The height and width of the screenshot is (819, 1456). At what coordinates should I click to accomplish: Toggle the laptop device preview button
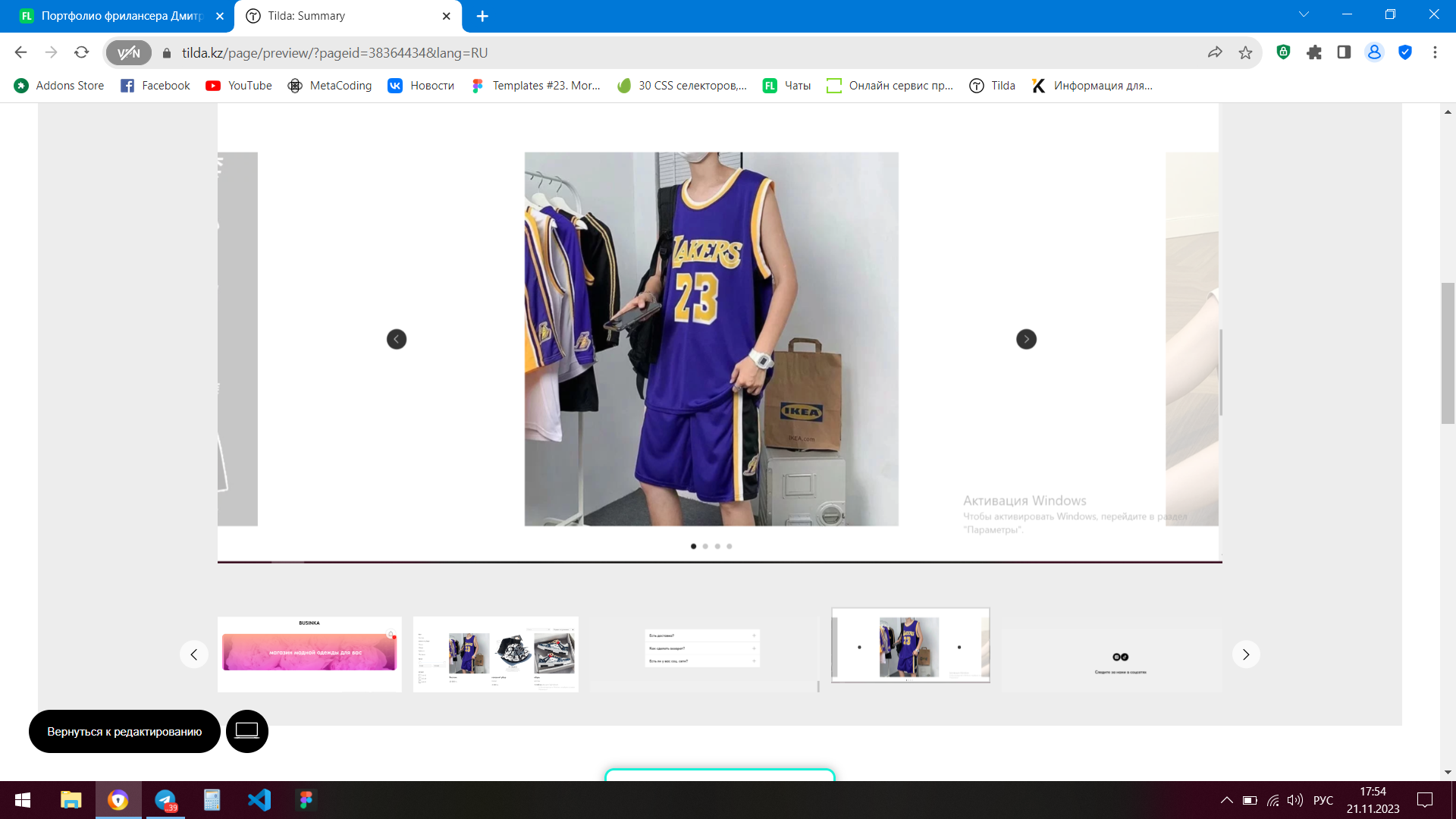247,731
